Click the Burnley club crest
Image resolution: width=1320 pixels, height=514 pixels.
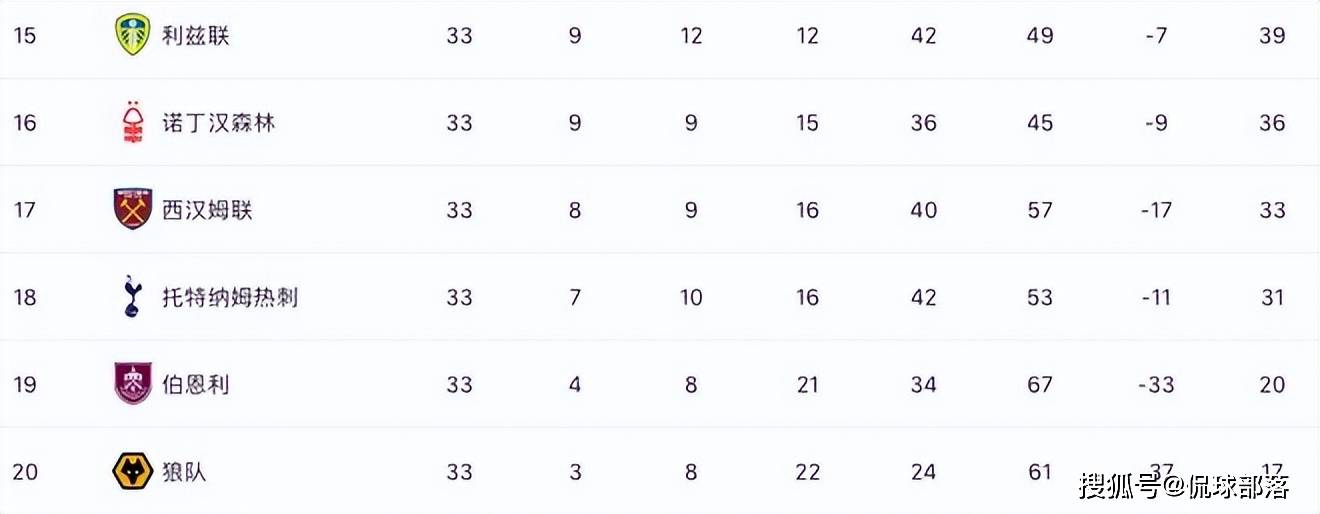click(133, 384)
